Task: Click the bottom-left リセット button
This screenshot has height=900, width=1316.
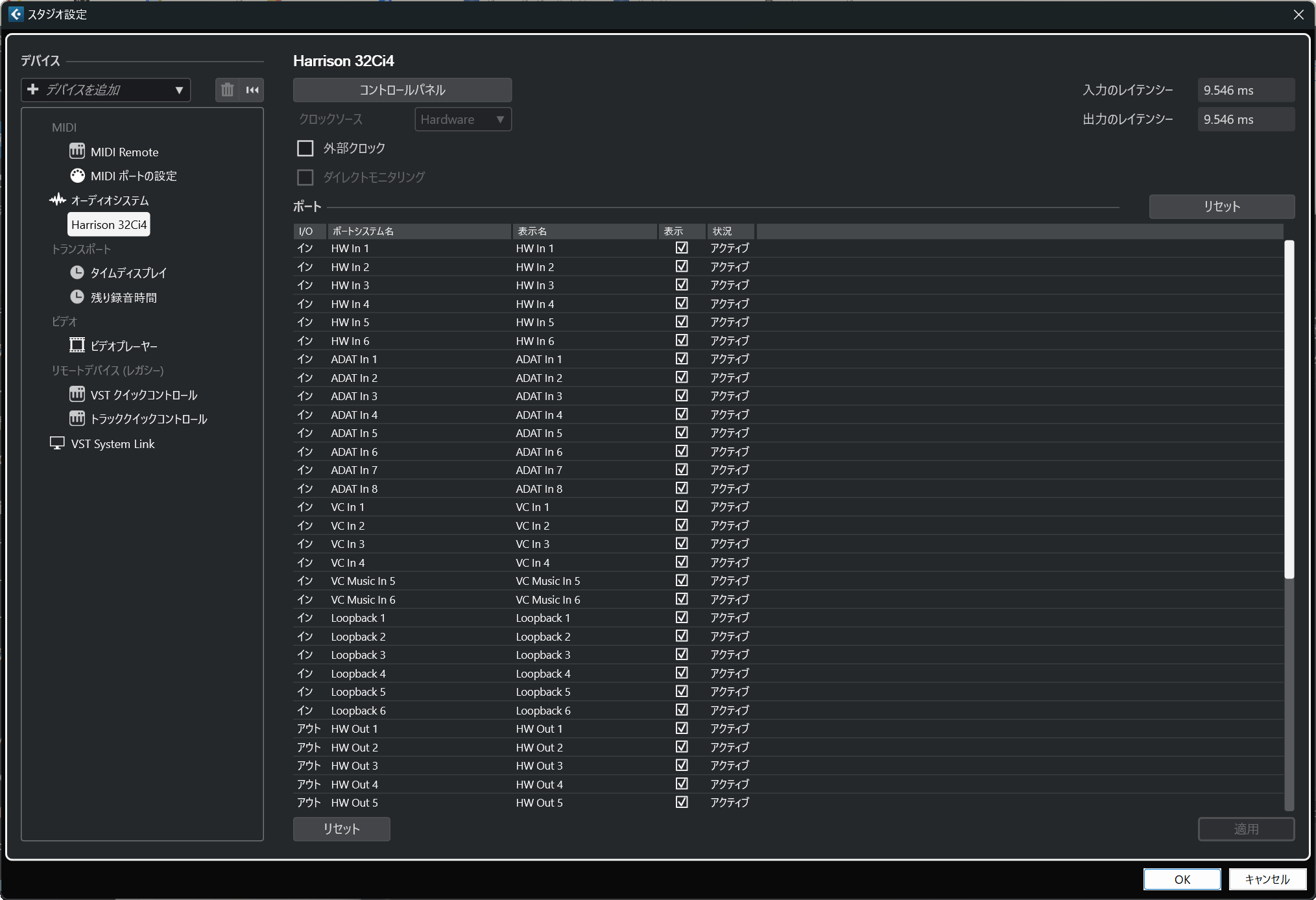Action: pyautogui.click(x=342, y=829)
